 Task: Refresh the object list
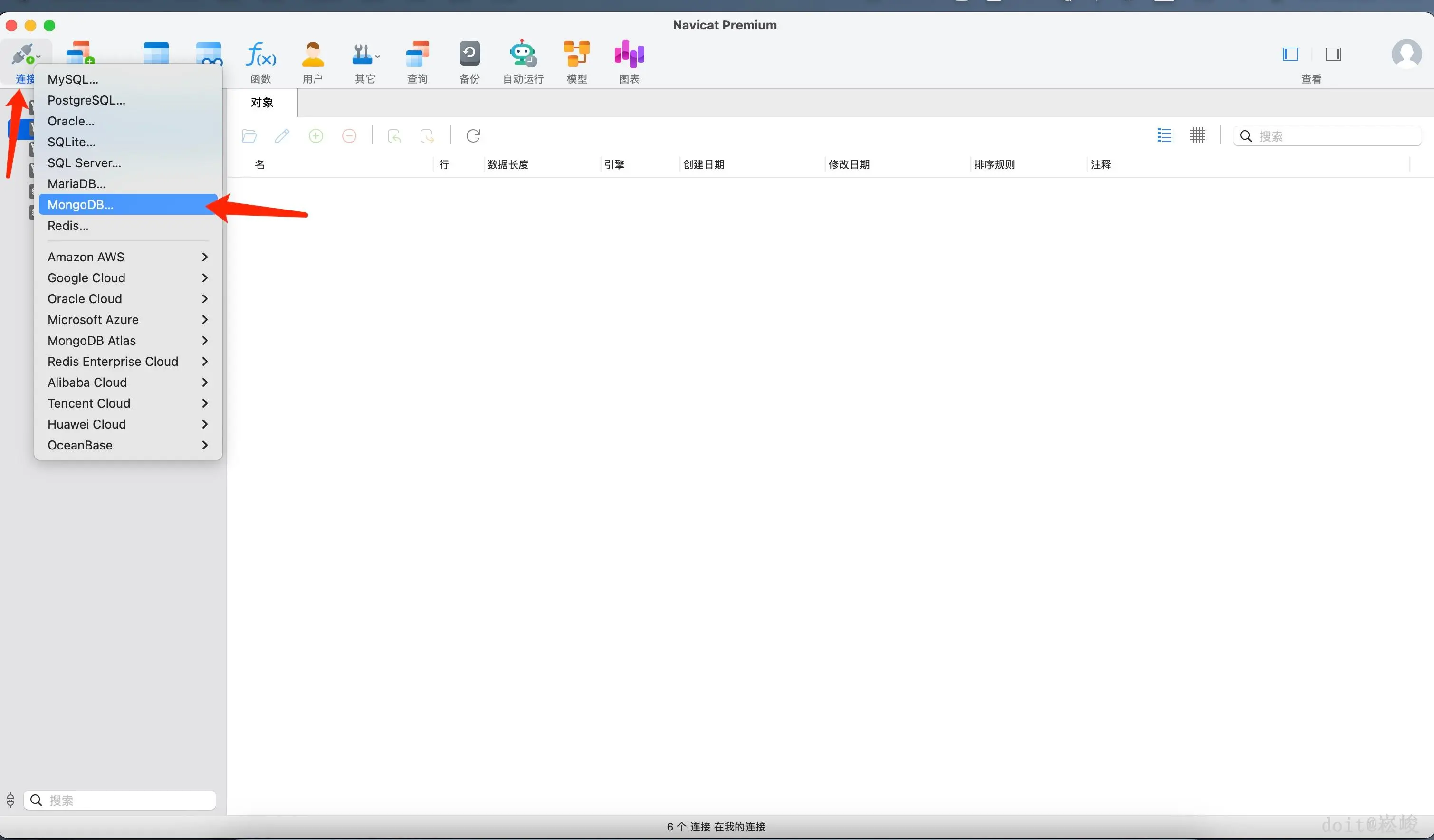(473, 135)
